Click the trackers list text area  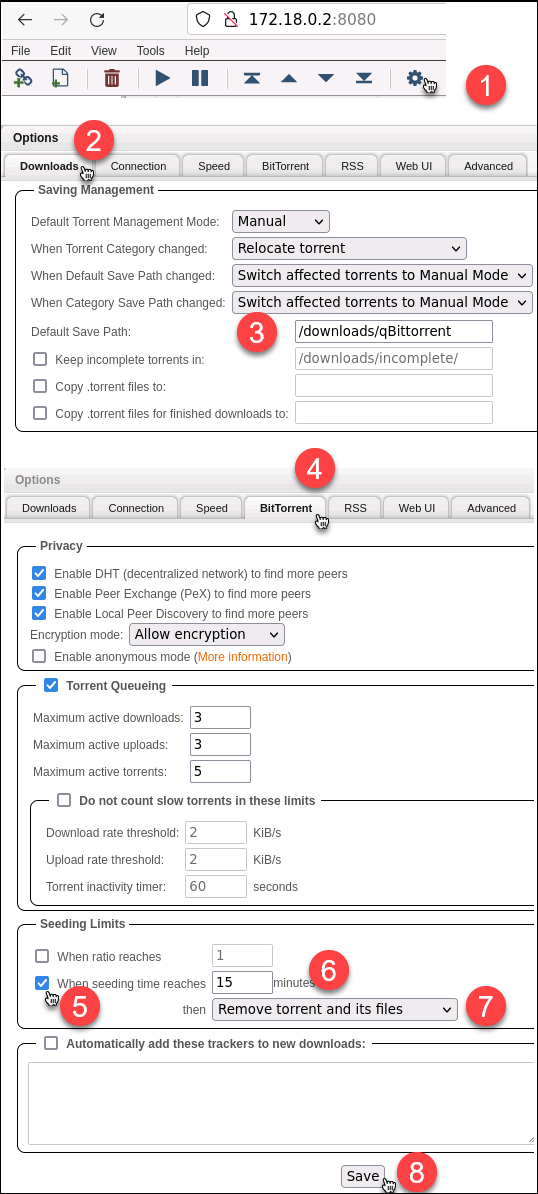(282, 1103)
